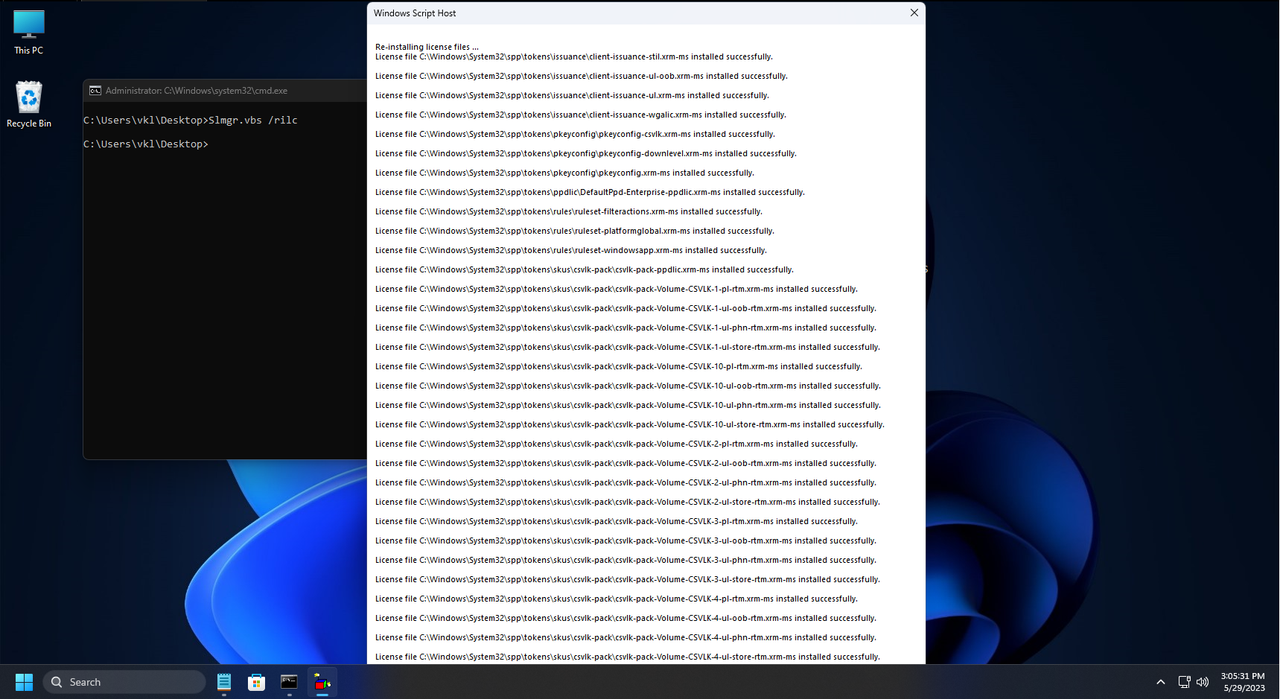Click the ruleset-windowsapp.xrm-ms line
Screen dimensions: 1280x699
point(571,250)
